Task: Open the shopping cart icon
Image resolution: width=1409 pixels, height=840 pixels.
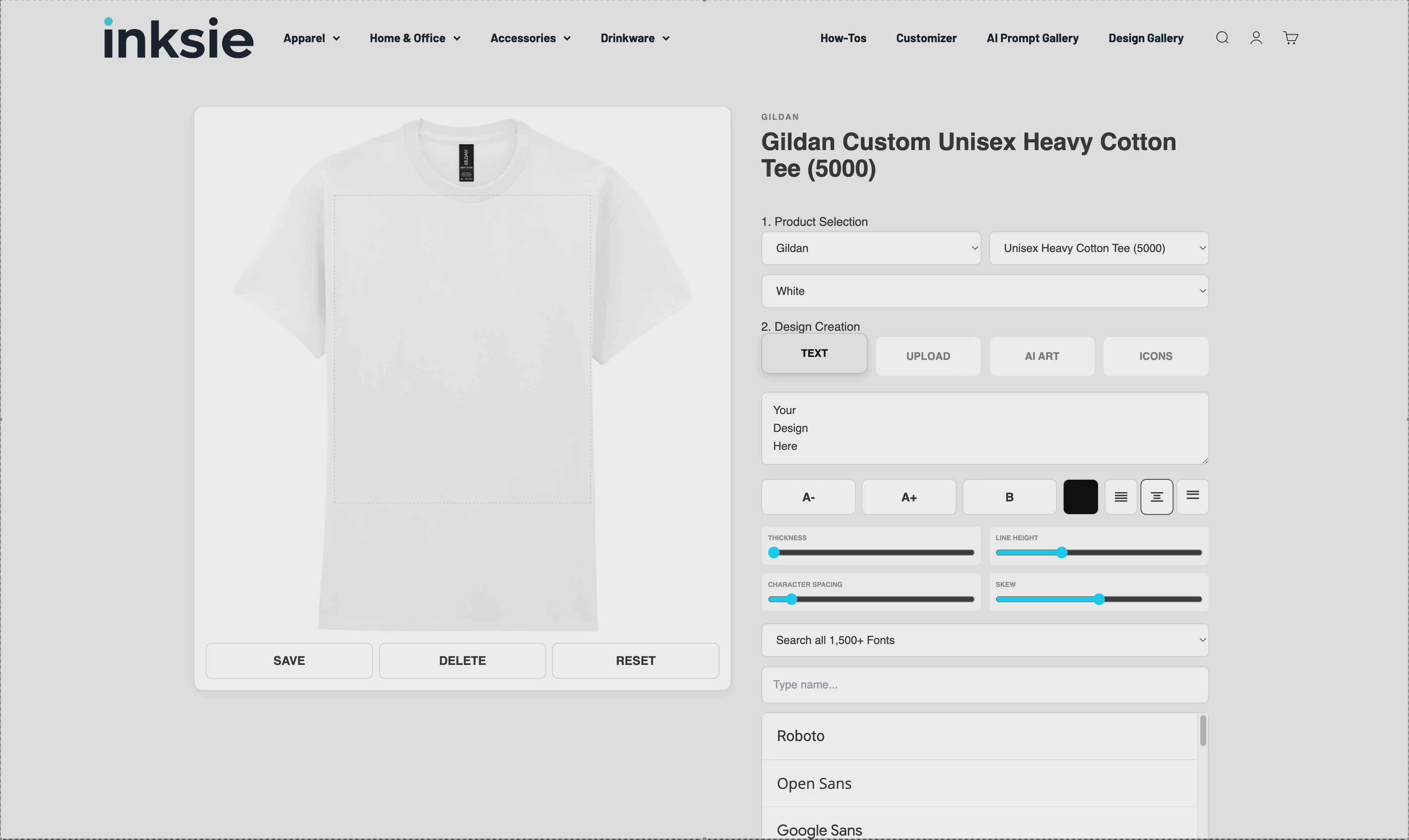Action: 1290,38
